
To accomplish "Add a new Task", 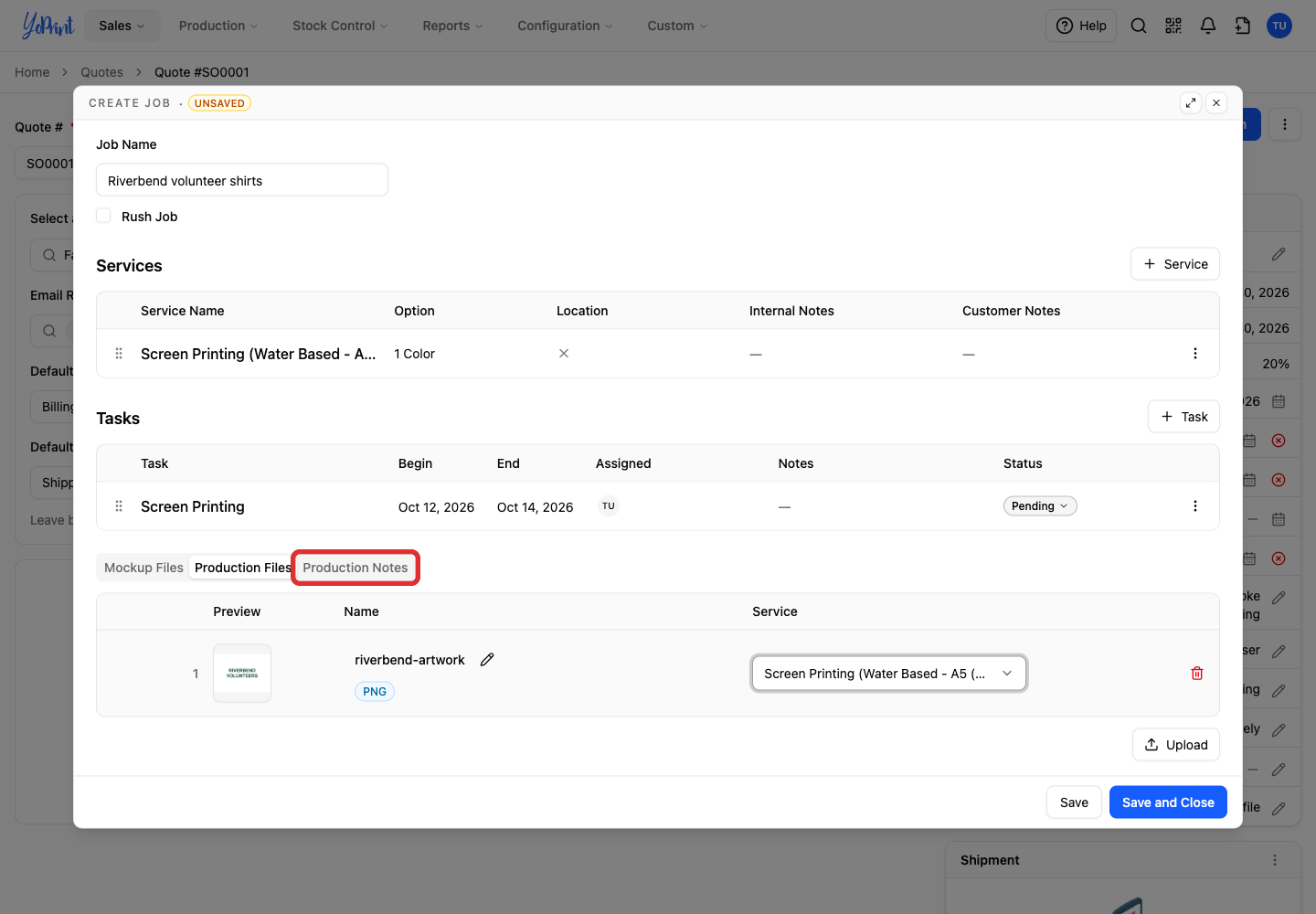I will pyautogui.click(x=1184, y=417).
